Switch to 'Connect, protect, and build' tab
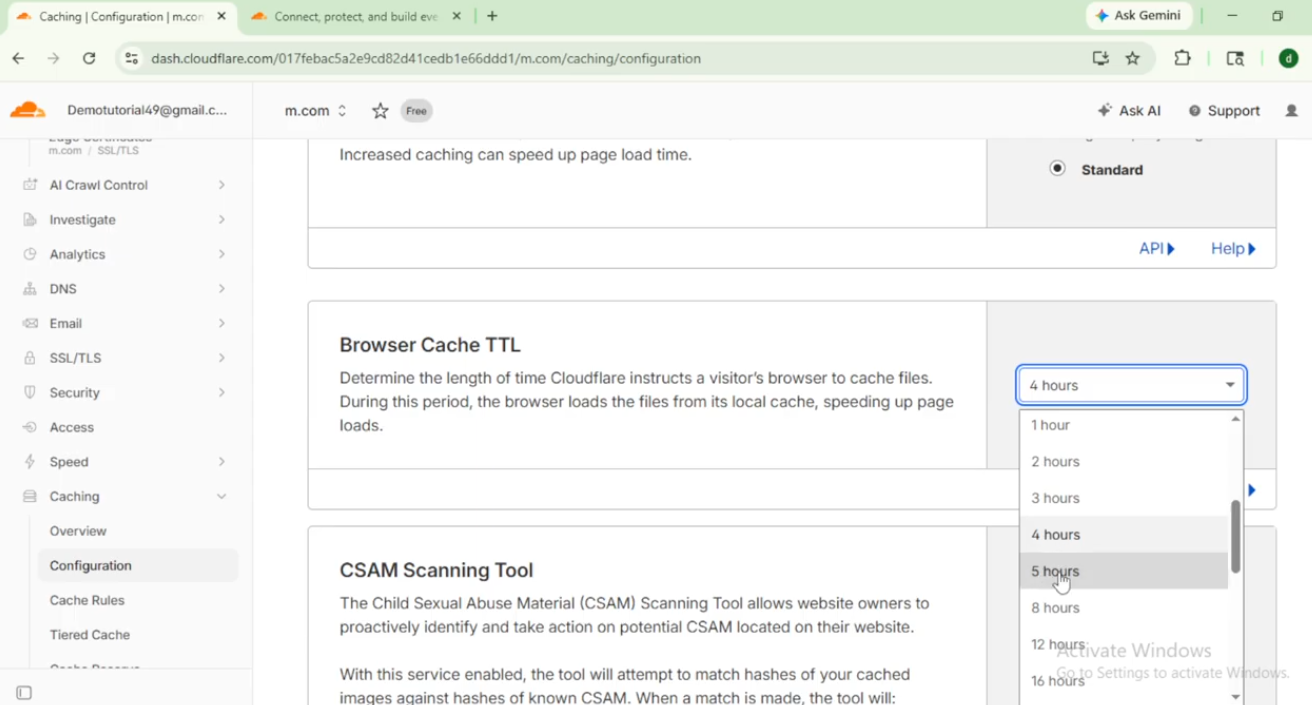Screen dimensions: 1312x705 (355, 16)
